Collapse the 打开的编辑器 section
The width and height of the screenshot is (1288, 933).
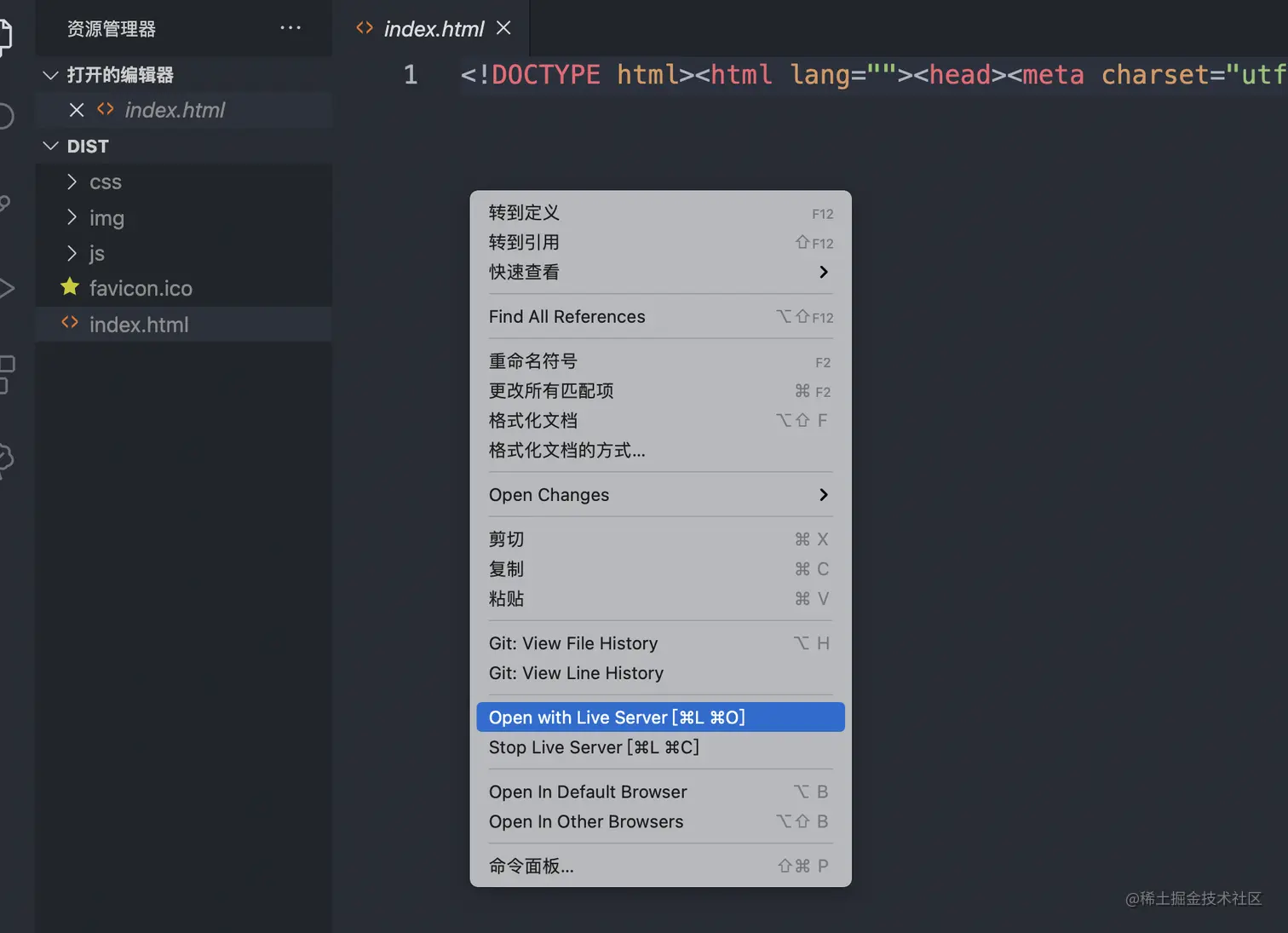tap(50, 75)
